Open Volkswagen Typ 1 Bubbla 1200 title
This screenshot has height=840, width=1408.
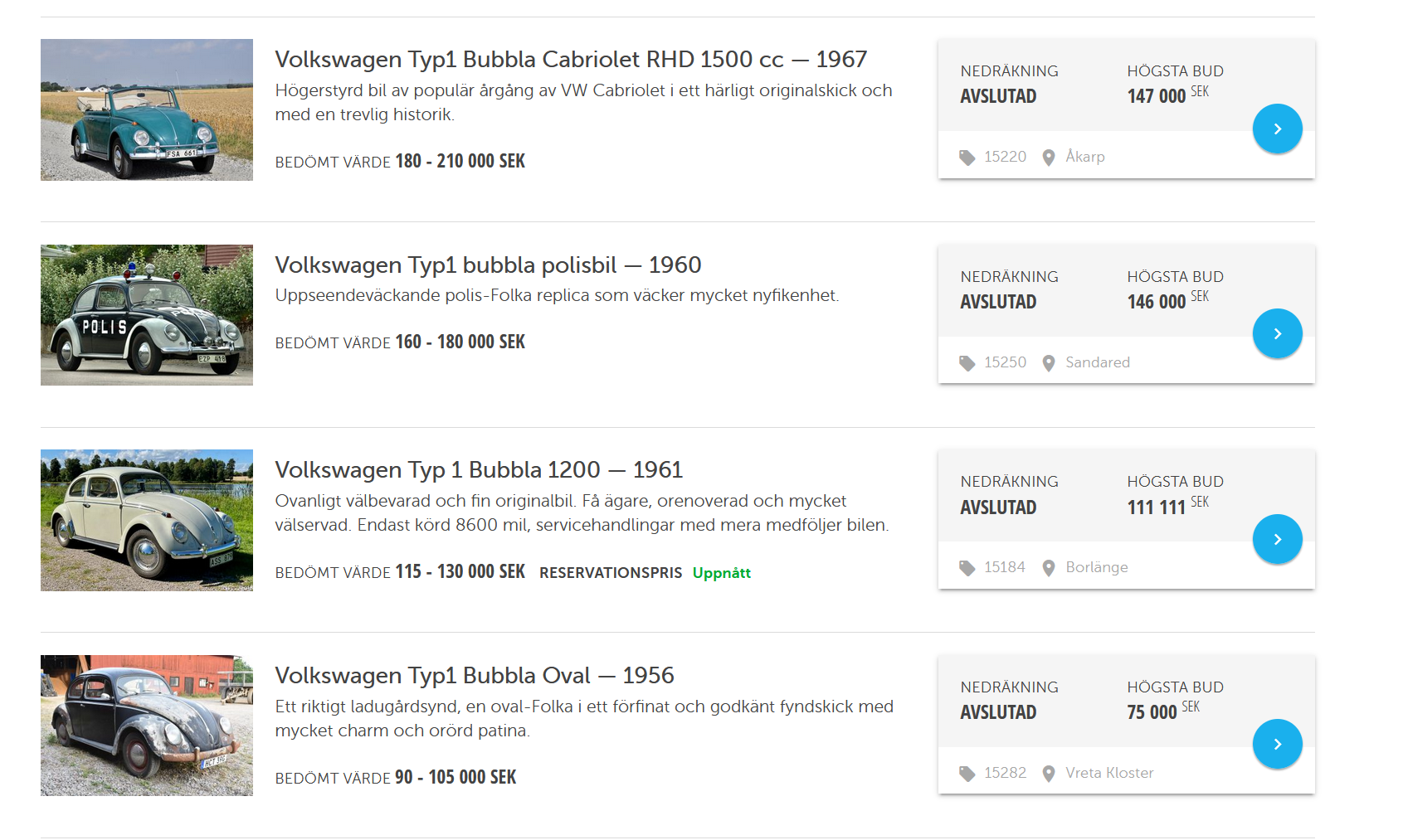coord(479,470)
